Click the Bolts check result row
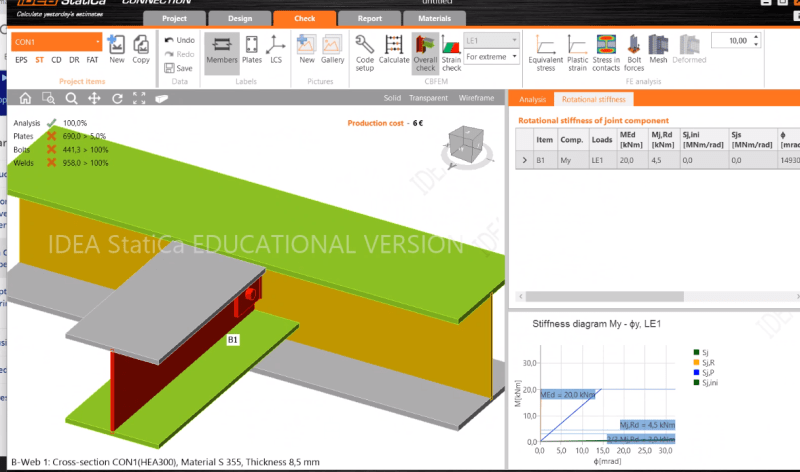The height and width of the screenshot is (472, 800). pyautogui.click(x=60, y=150)
